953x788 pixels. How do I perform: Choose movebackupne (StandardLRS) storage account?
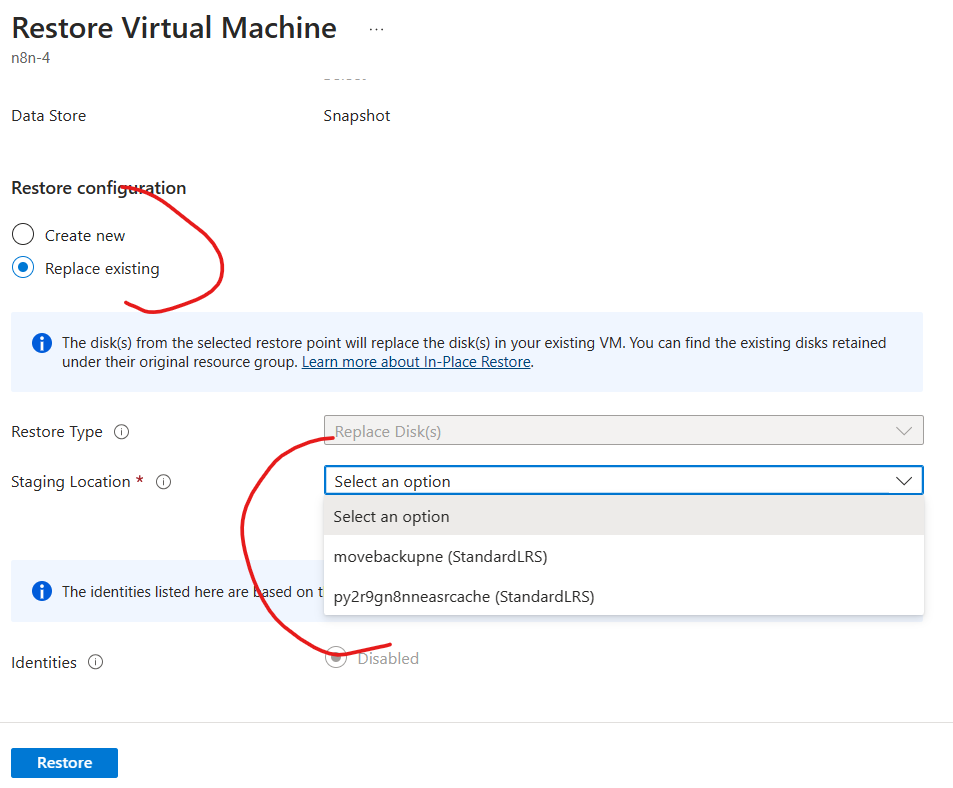(441, 556)
